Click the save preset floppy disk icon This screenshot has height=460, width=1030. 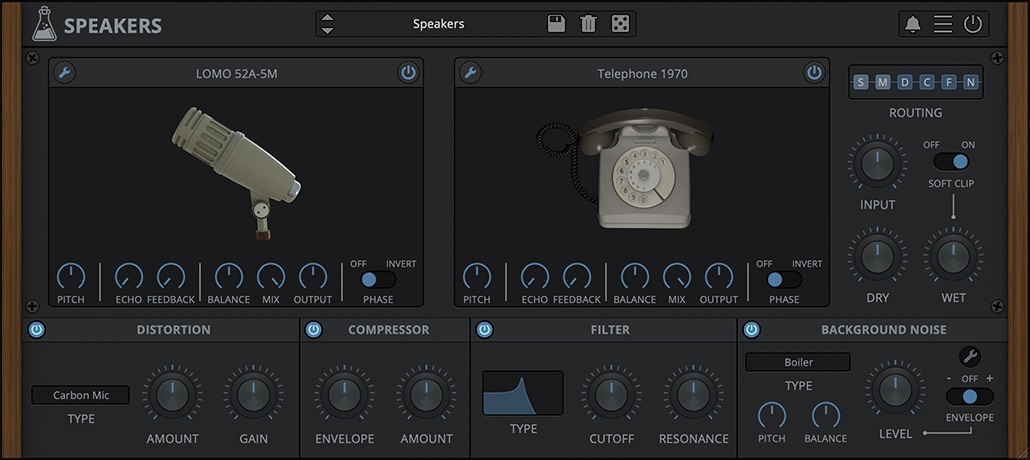(x=557, y=24)
